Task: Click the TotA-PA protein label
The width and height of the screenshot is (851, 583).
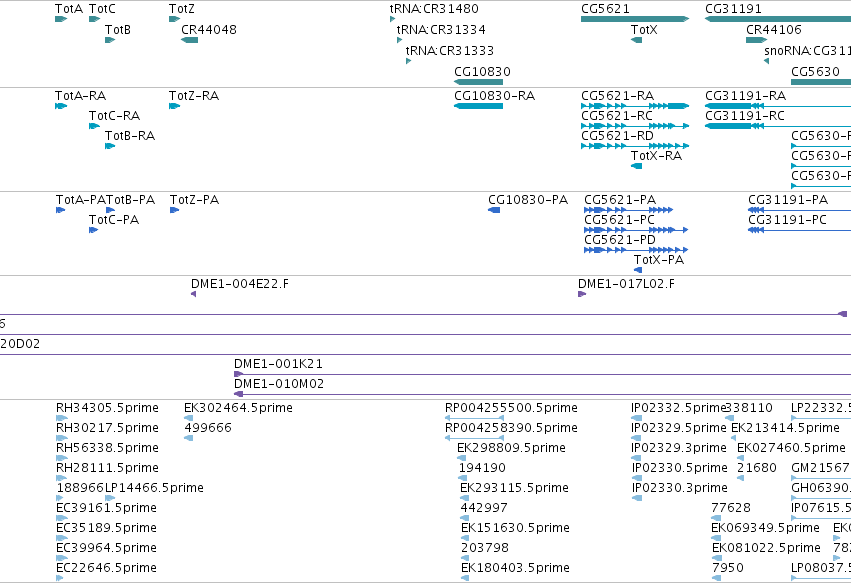Action: pyautogui.click(x=81, y=200)
